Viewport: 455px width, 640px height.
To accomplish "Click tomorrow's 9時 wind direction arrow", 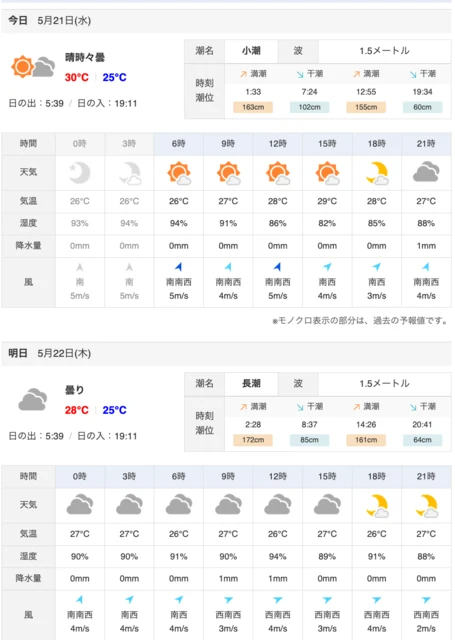I will coord(228,600).
